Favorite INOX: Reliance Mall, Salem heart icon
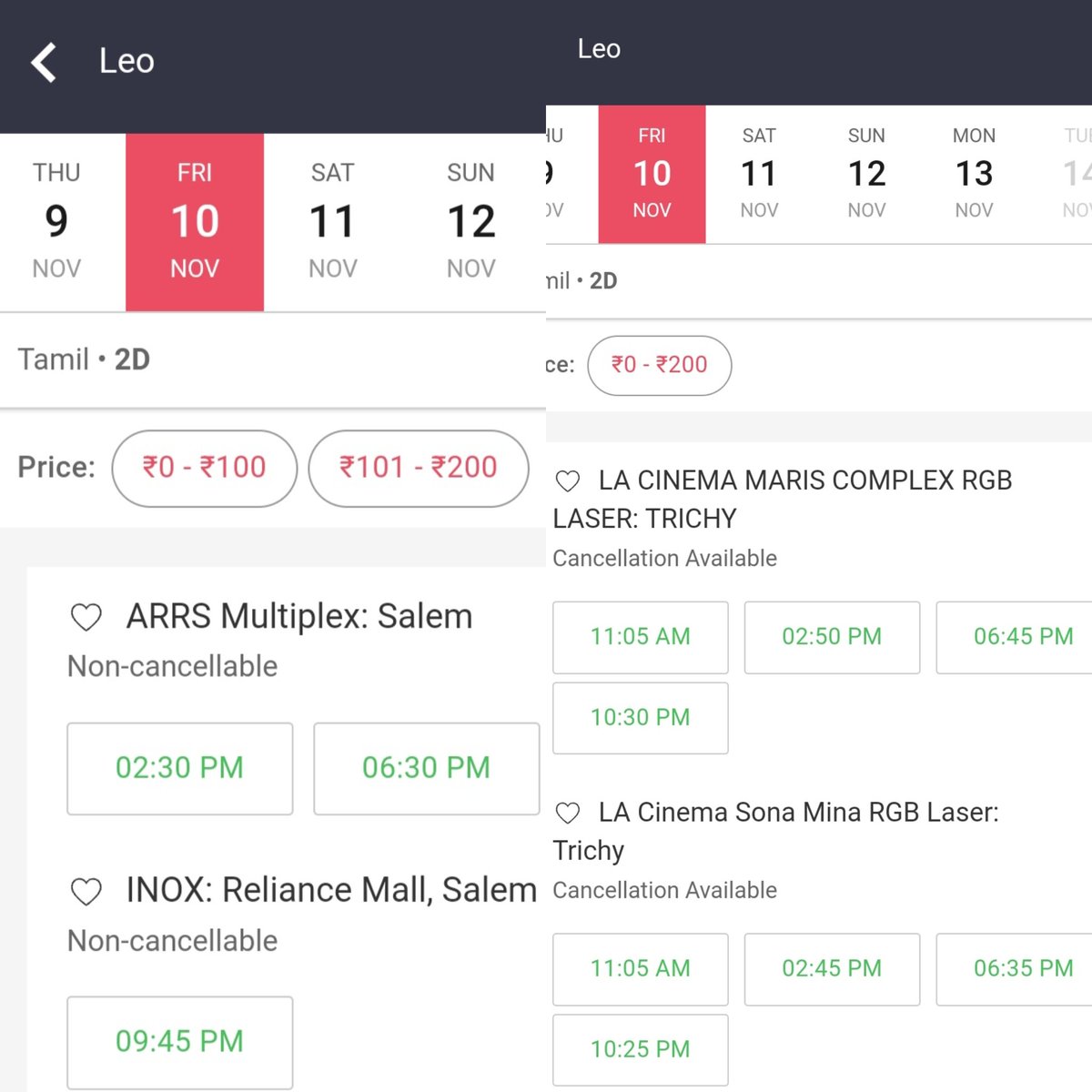The width and height of the screenshot is (1092, 1092). coord(86,892)
